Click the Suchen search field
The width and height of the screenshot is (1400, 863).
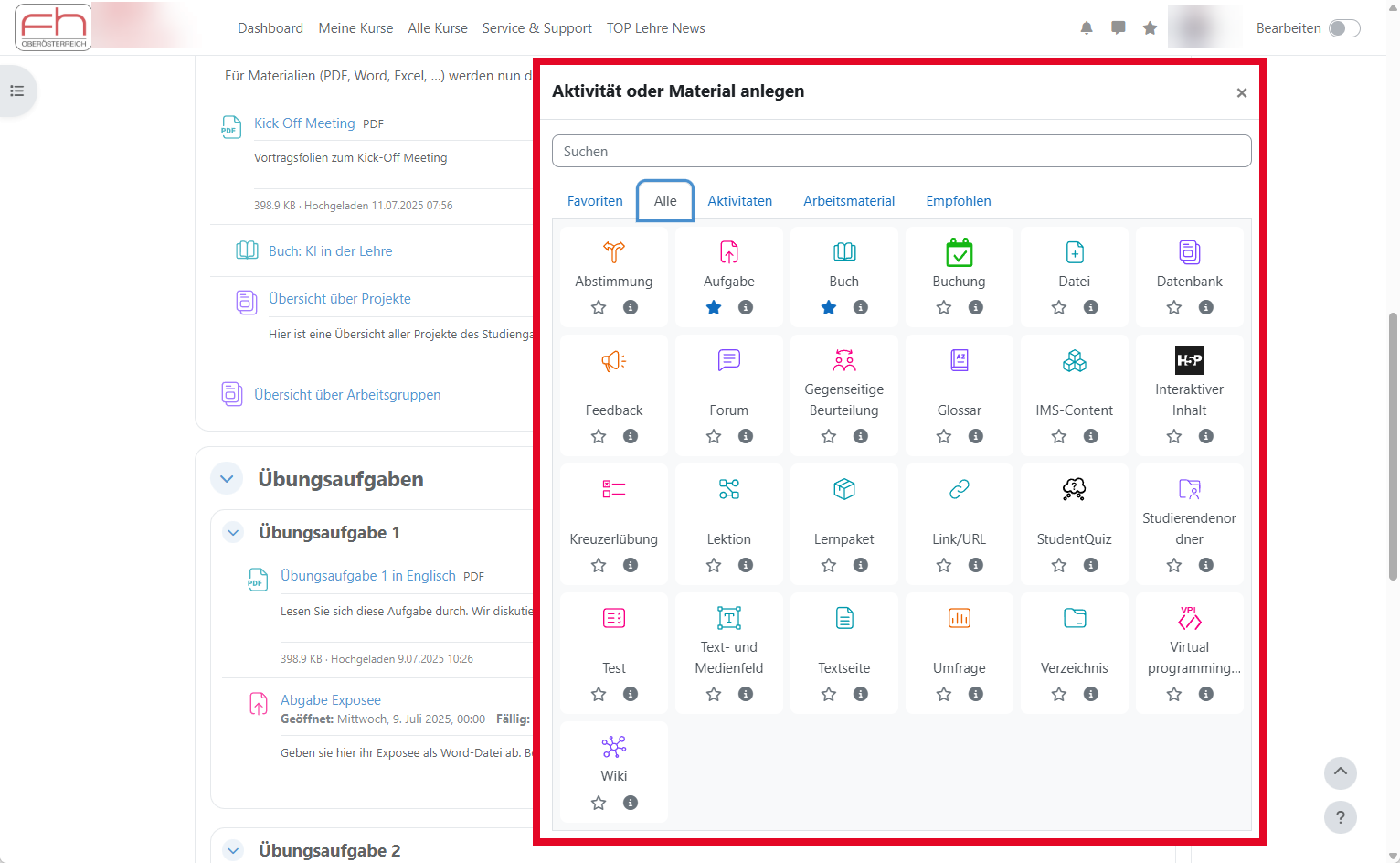(x=902, y=152)
